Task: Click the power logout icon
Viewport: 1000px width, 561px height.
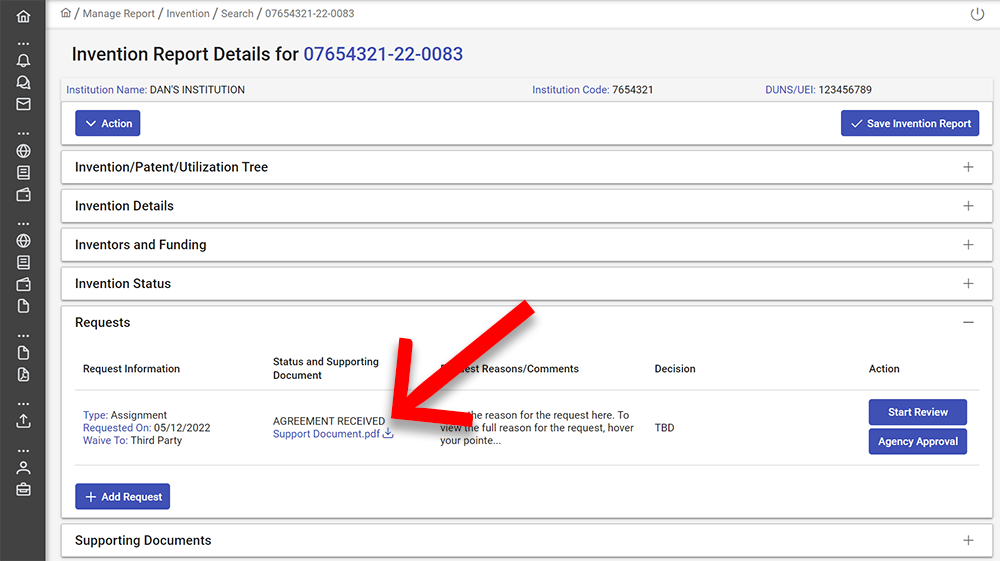Action: 977,14
